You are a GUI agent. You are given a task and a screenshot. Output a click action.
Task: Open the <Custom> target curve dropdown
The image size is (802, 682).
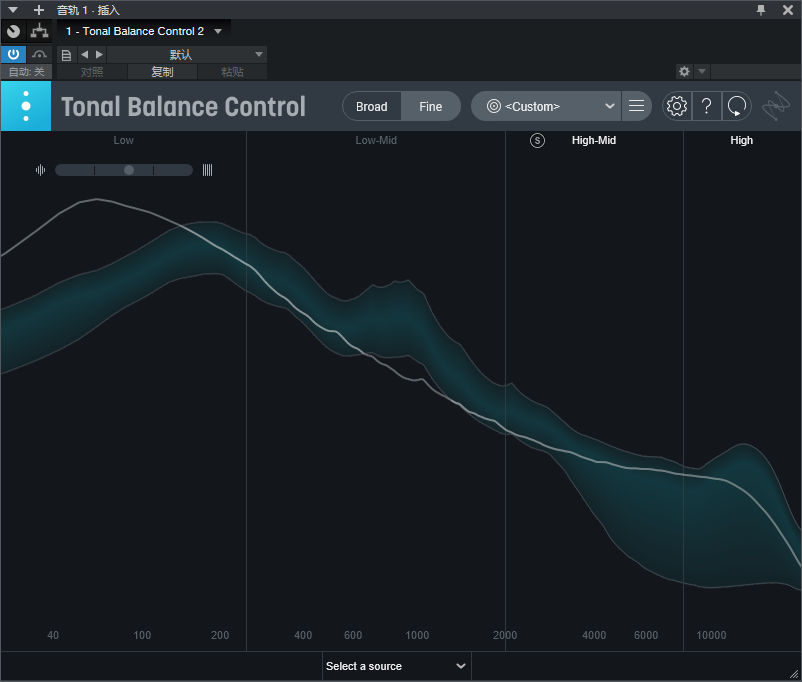[x=546, y=106]
